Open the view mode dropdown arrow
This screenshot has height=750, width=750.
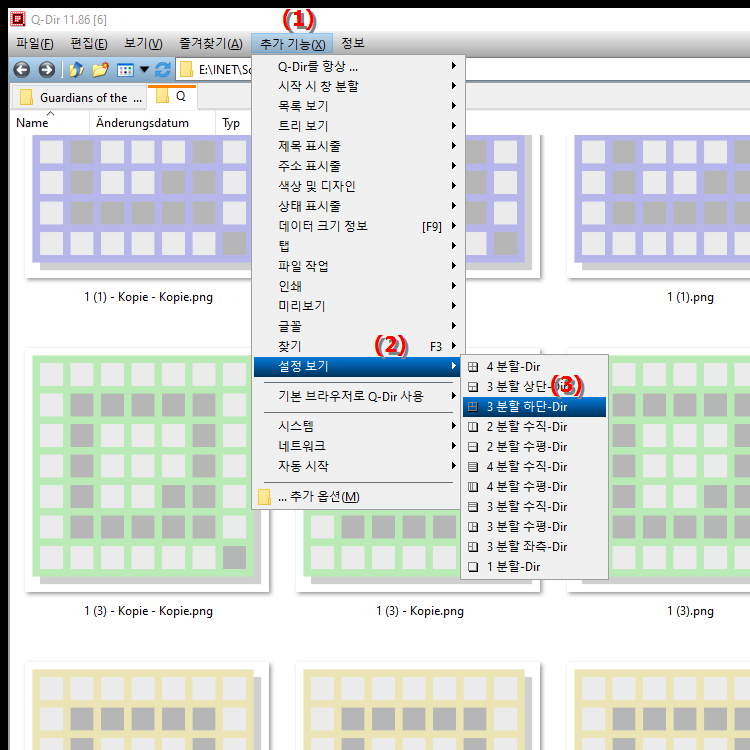click(144, 70)
